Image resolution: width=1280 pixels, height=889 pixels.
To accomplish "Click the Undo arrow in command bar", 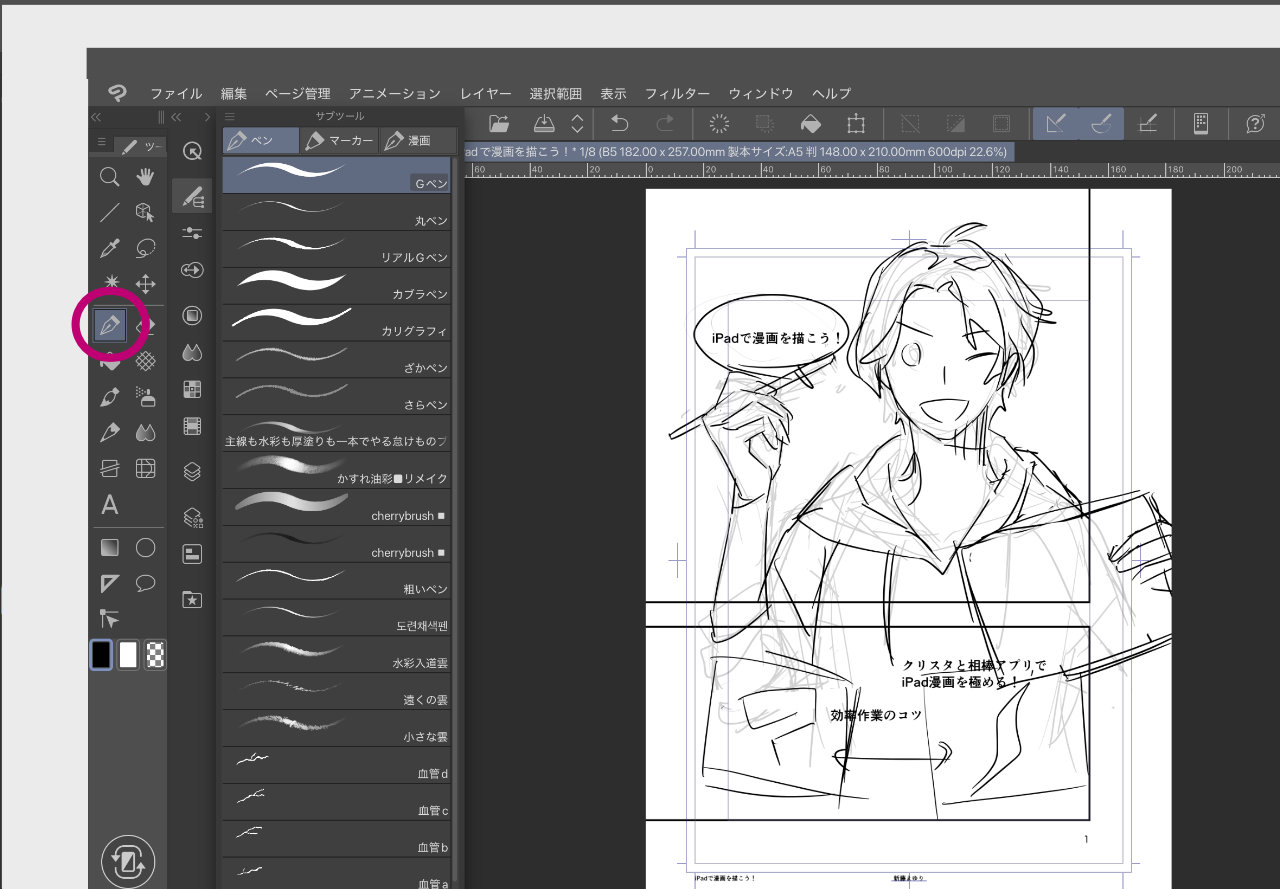I will [619, 123].
